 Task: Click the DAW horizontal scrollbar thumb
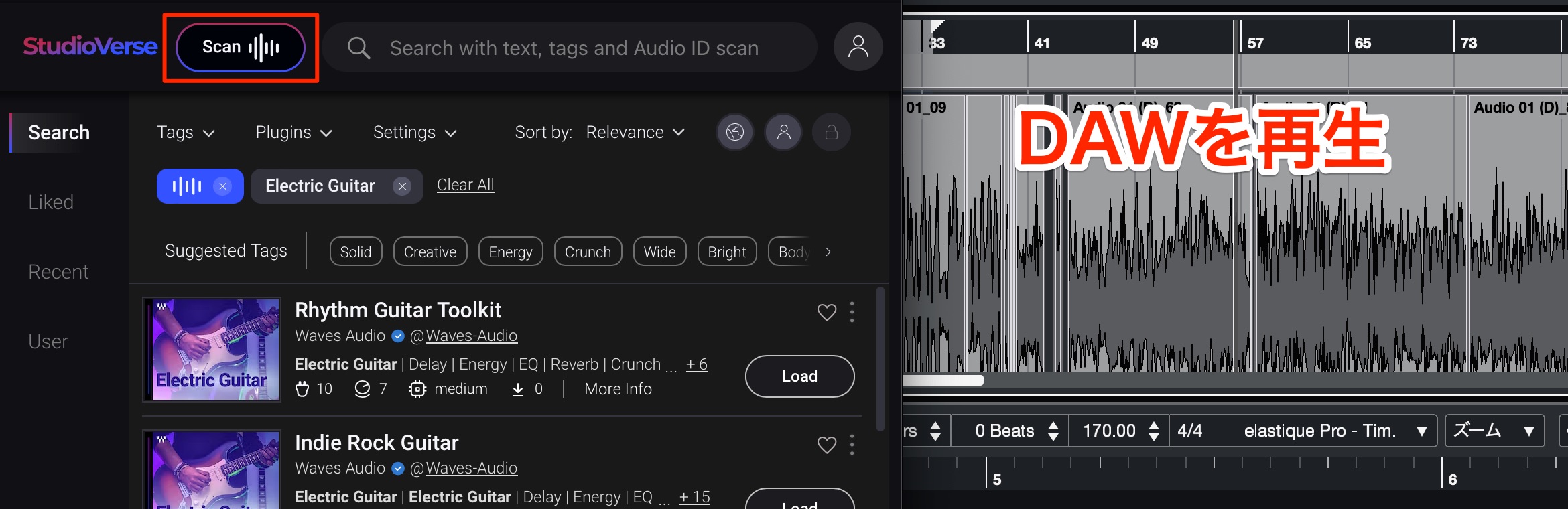click(943, 380)
